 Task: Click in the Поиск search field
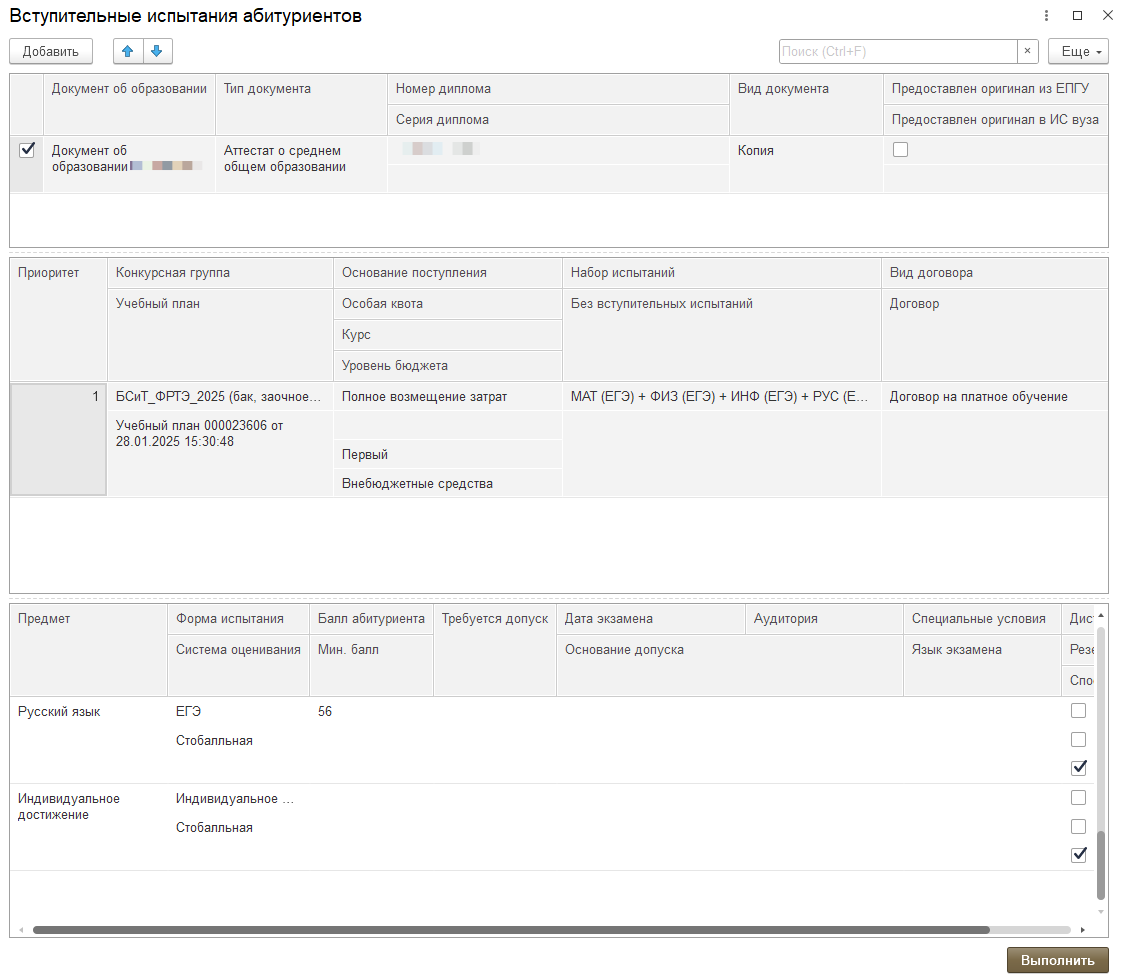coord(897,51)
